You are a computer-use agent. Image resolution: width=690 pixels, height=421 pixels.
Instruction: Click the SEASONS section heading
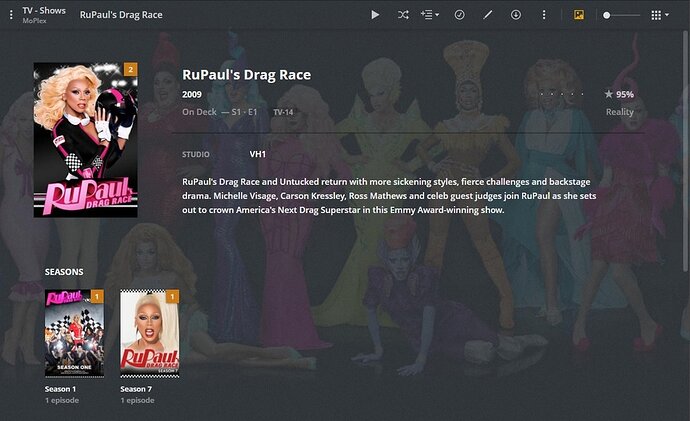coord(64,272)
